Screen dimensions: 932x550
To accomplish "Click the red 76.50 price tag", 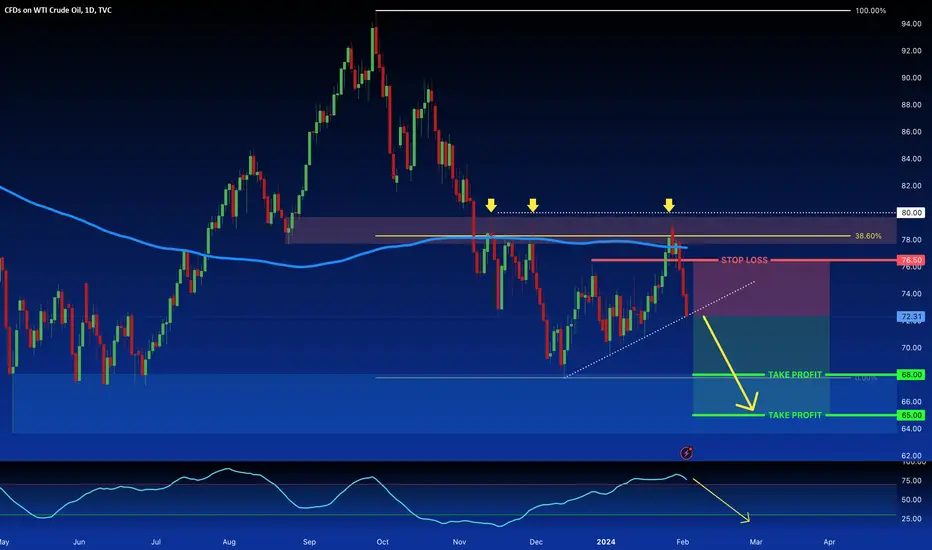I will coord(911,260).
